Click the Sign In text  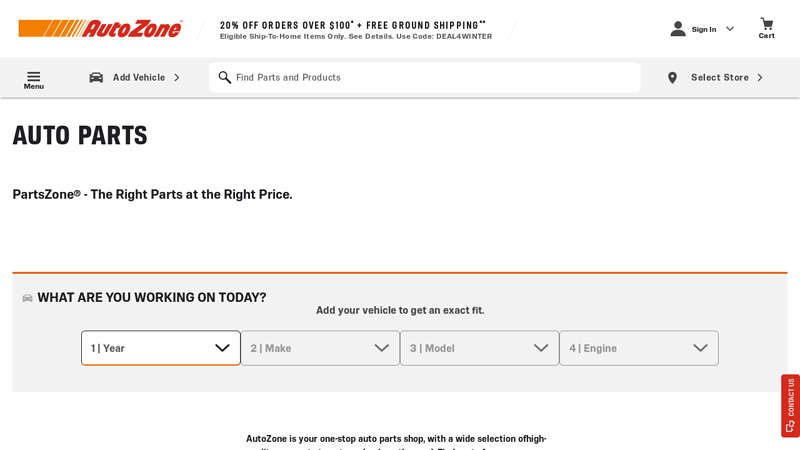click(x=704, y=29)
